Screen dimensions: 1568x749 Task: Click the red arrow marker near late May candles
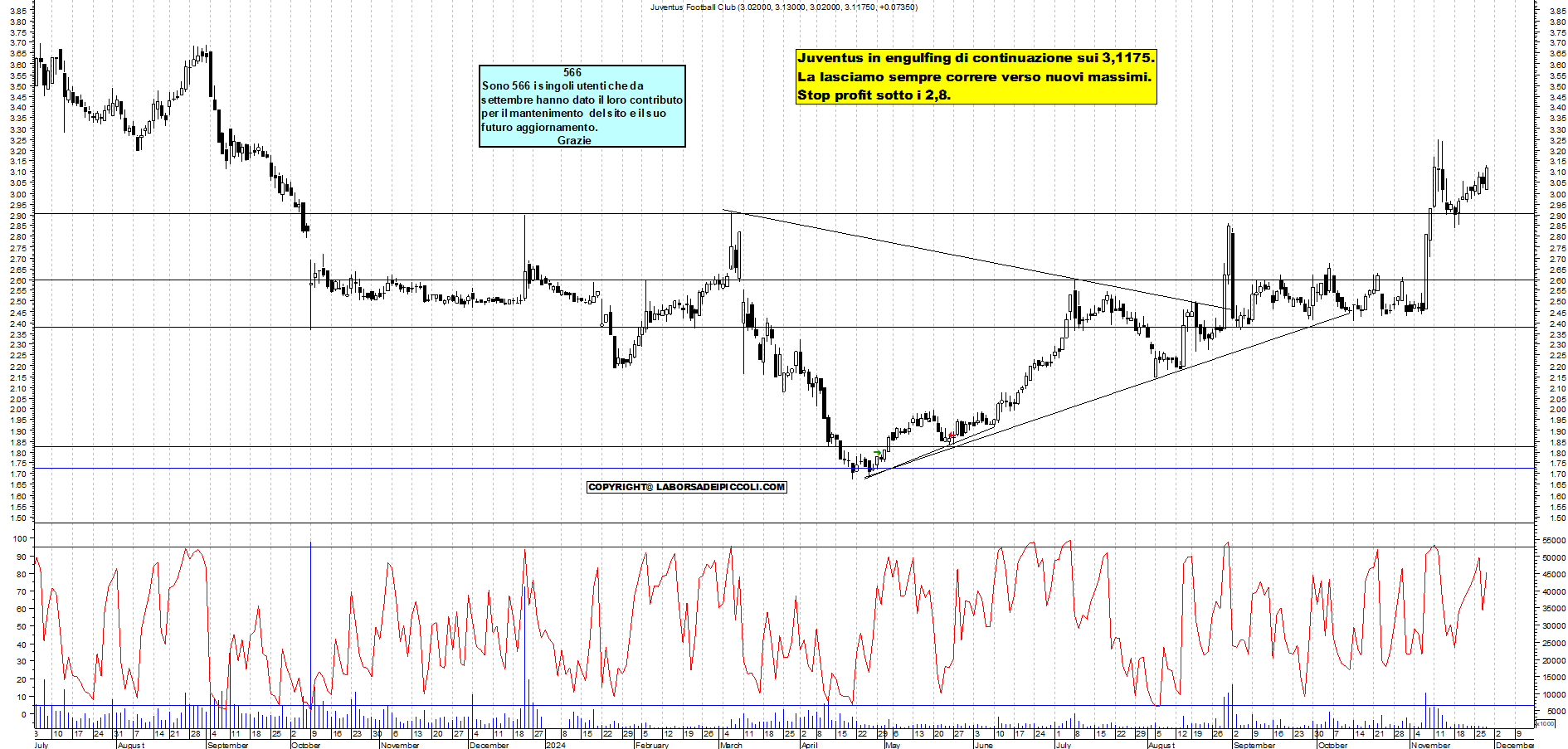click(950, 435)
